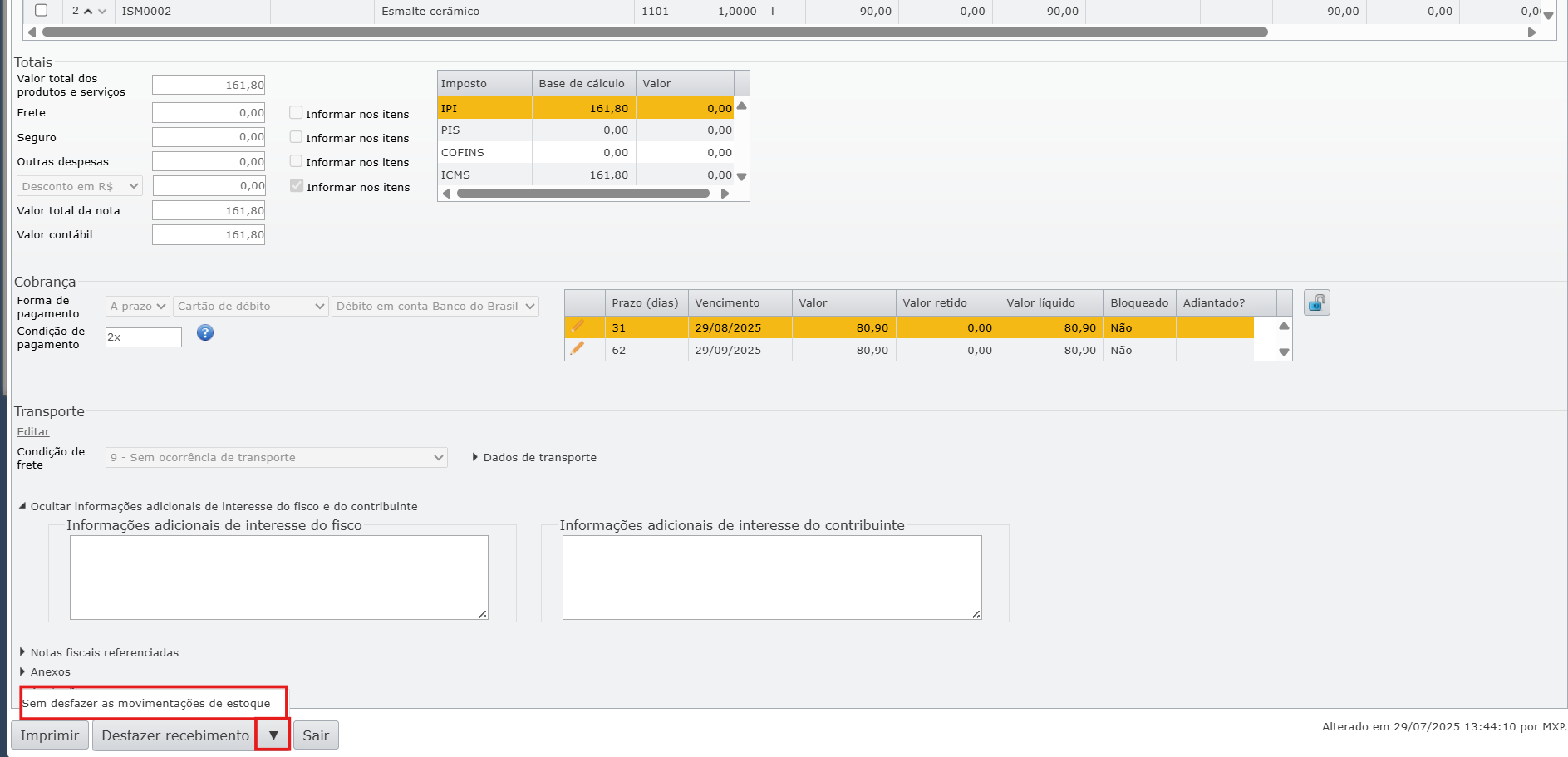Click the tax table scroll-right arrow
Screen dimensions: 1568x757
(x=725, y=194)
